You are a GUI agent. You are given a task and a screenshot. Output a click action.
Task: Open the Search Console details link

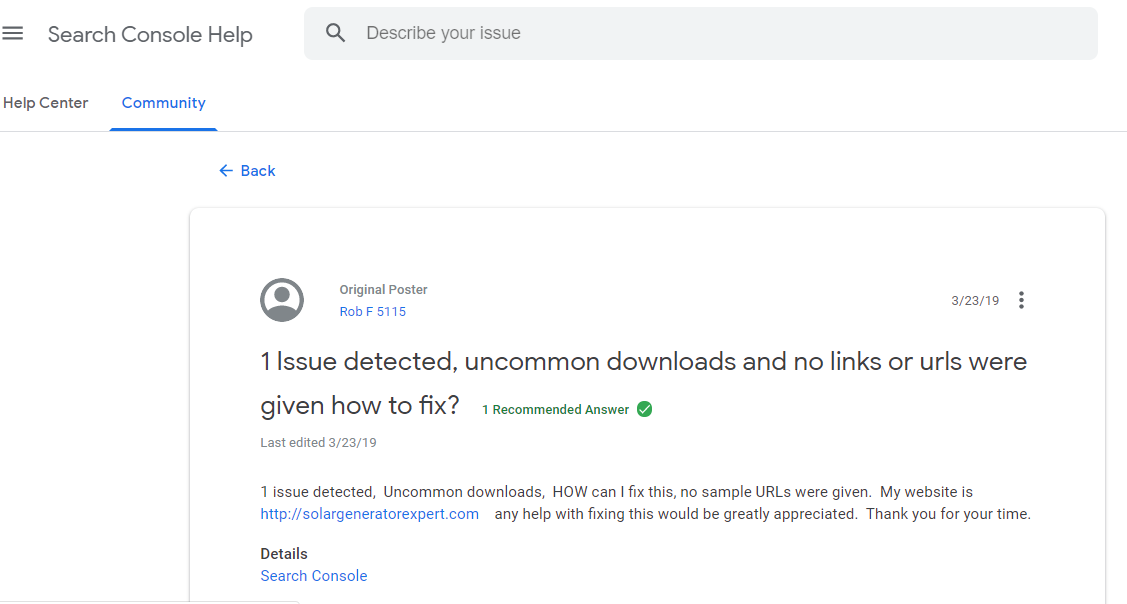(x=313, y=576)
